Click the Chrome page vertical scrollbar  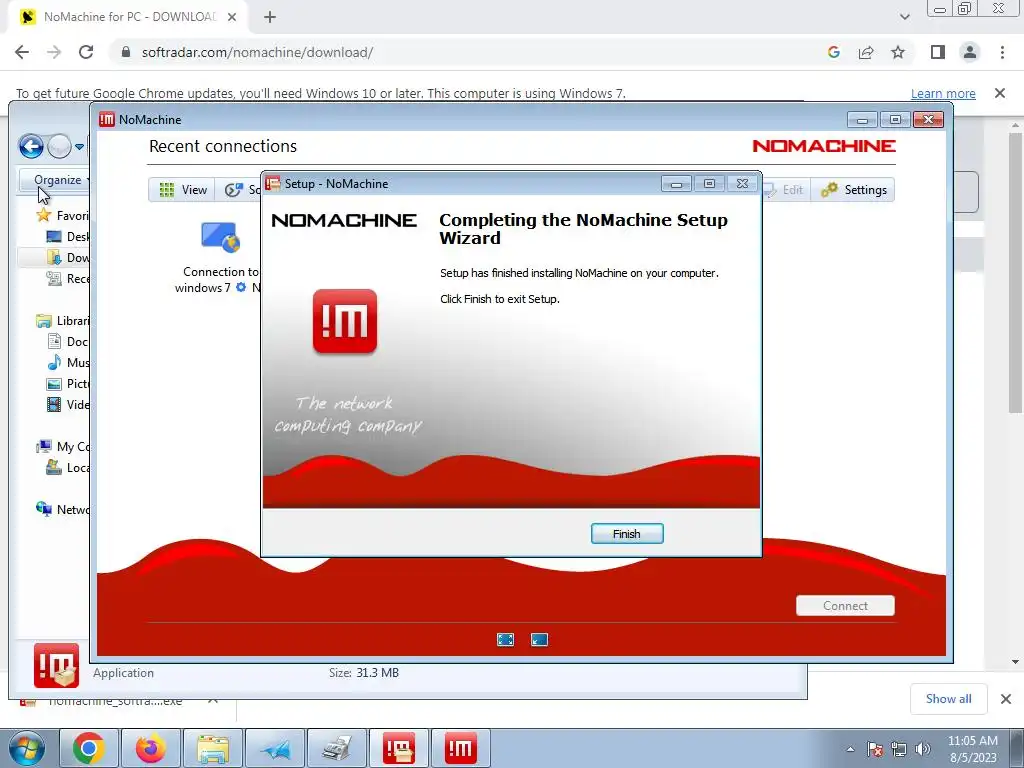click(1015, 273)
